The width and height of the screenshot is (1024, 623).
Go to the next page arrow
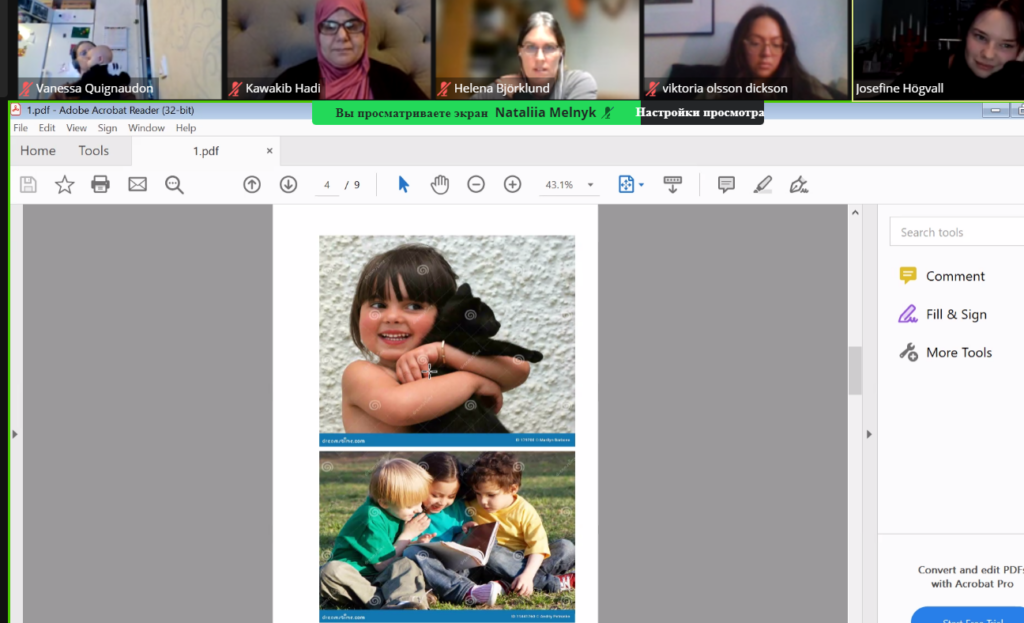click(x=288, y=184)
